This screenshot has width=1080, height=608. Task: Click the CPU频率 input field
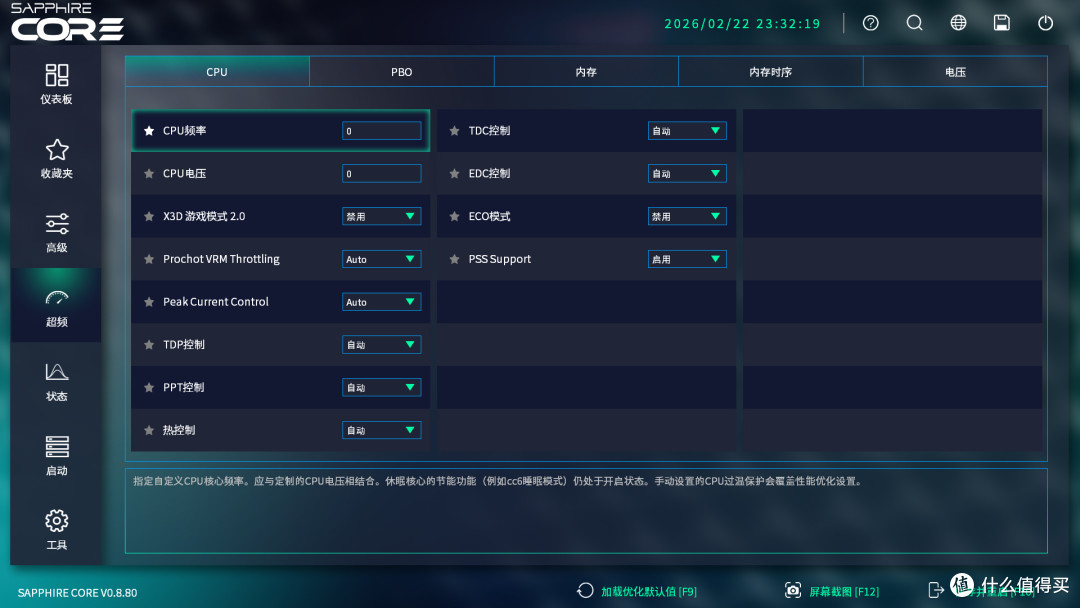tap(382, 131)
